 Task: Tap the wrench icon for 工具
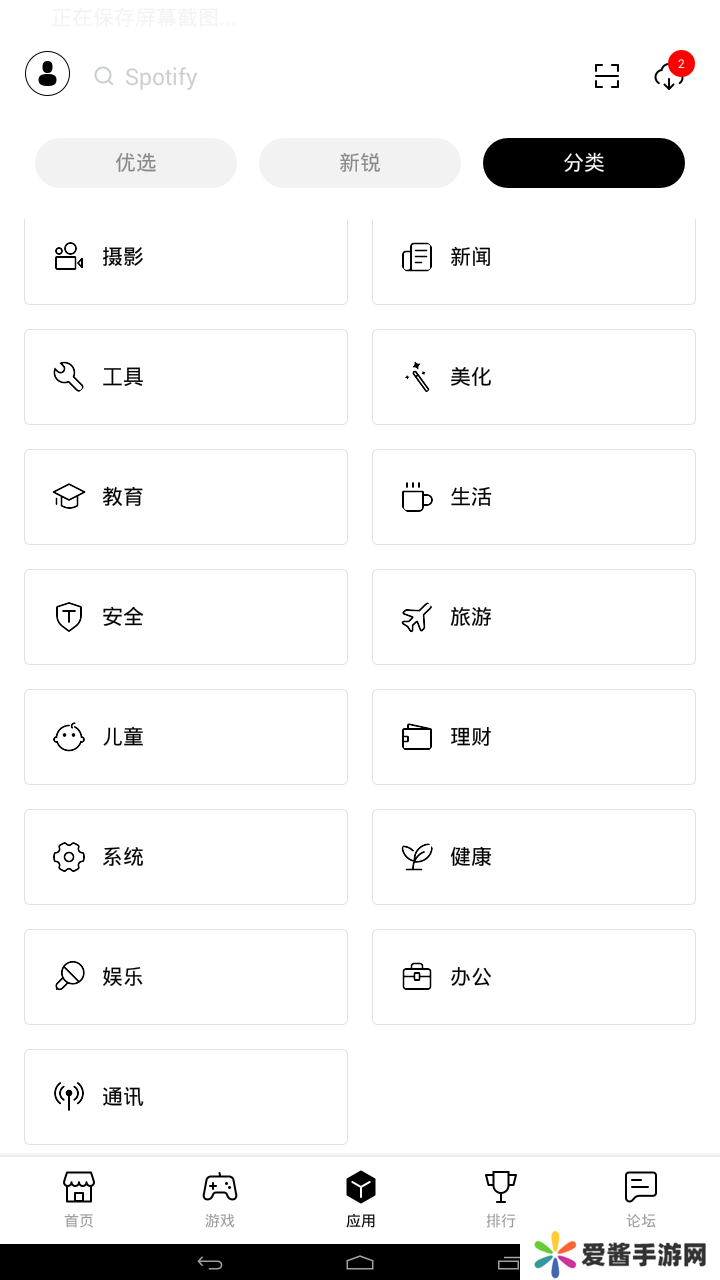pyautogui.click(x=68, y=377)
